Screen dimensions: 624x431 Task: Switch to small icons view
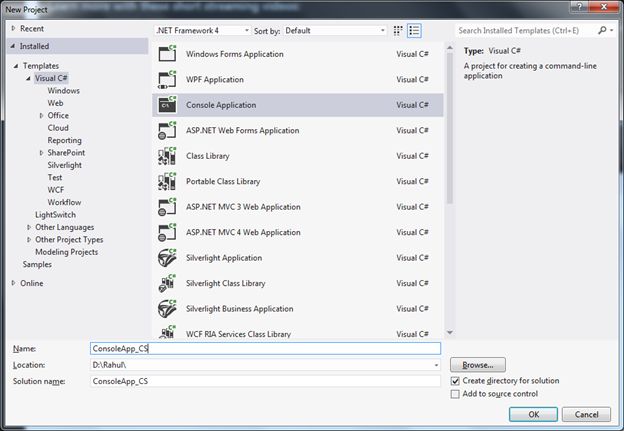(x=398, y=31)
